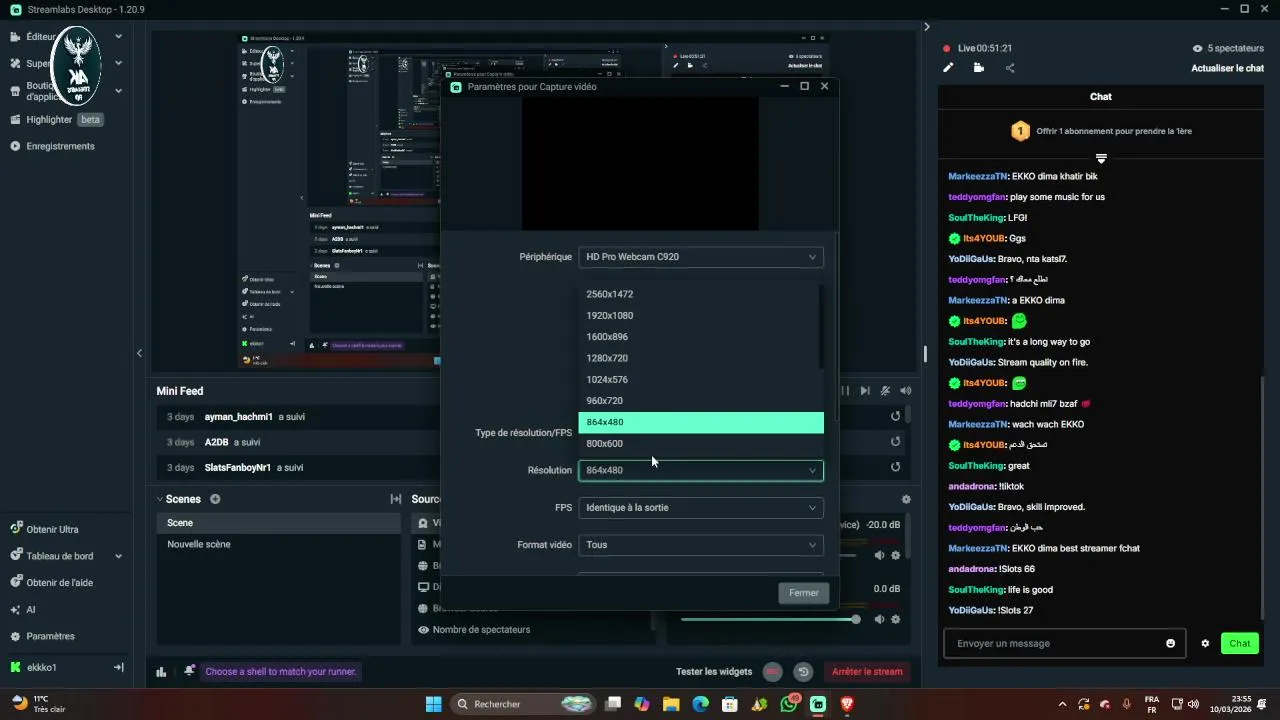Screen dimensions: 1280x720
Task: Open the Format vidéo dropdown Tous
Action: pyautogui.click(x=701, y=545)
